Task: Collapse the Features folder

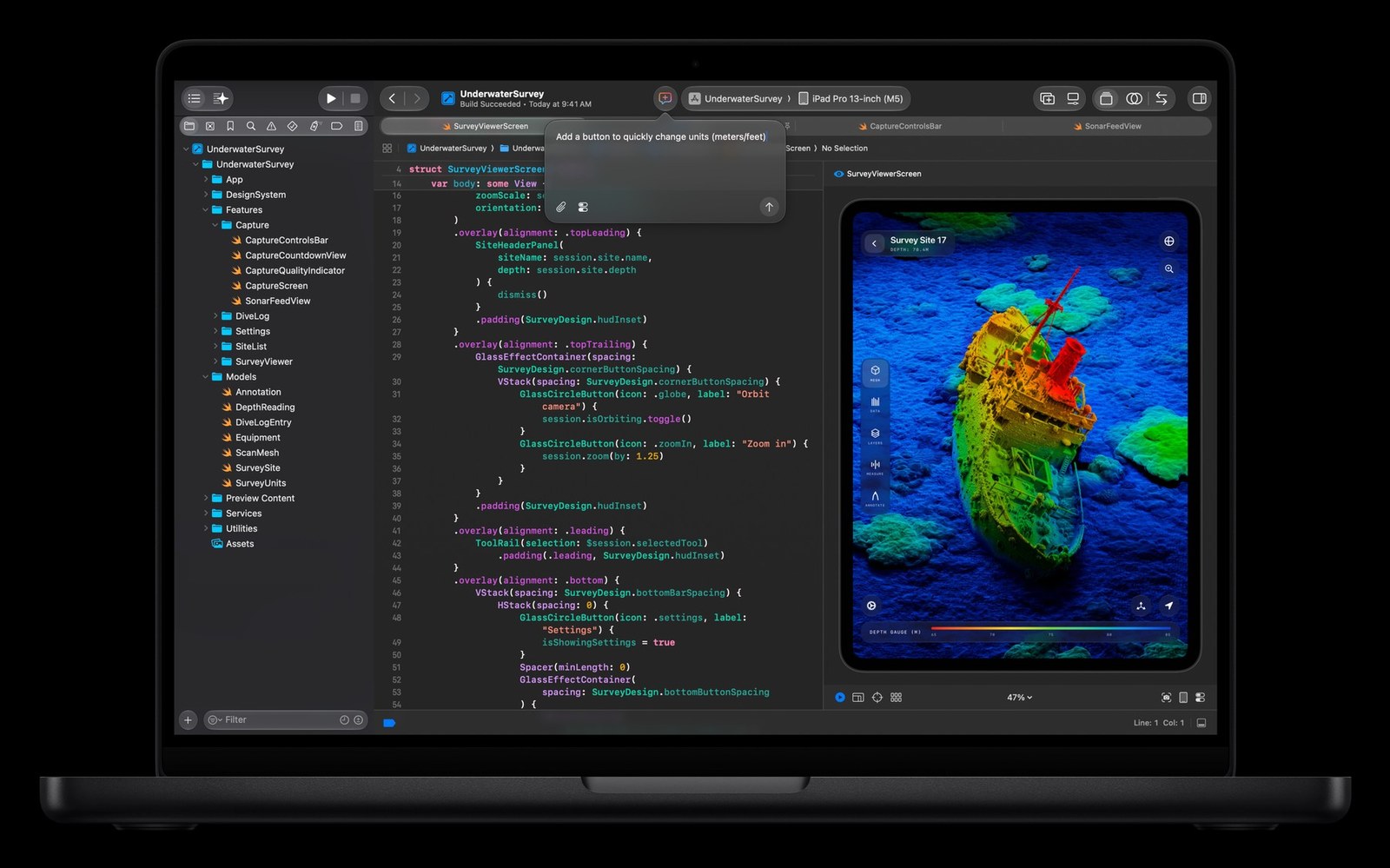Action: (206, 210)
